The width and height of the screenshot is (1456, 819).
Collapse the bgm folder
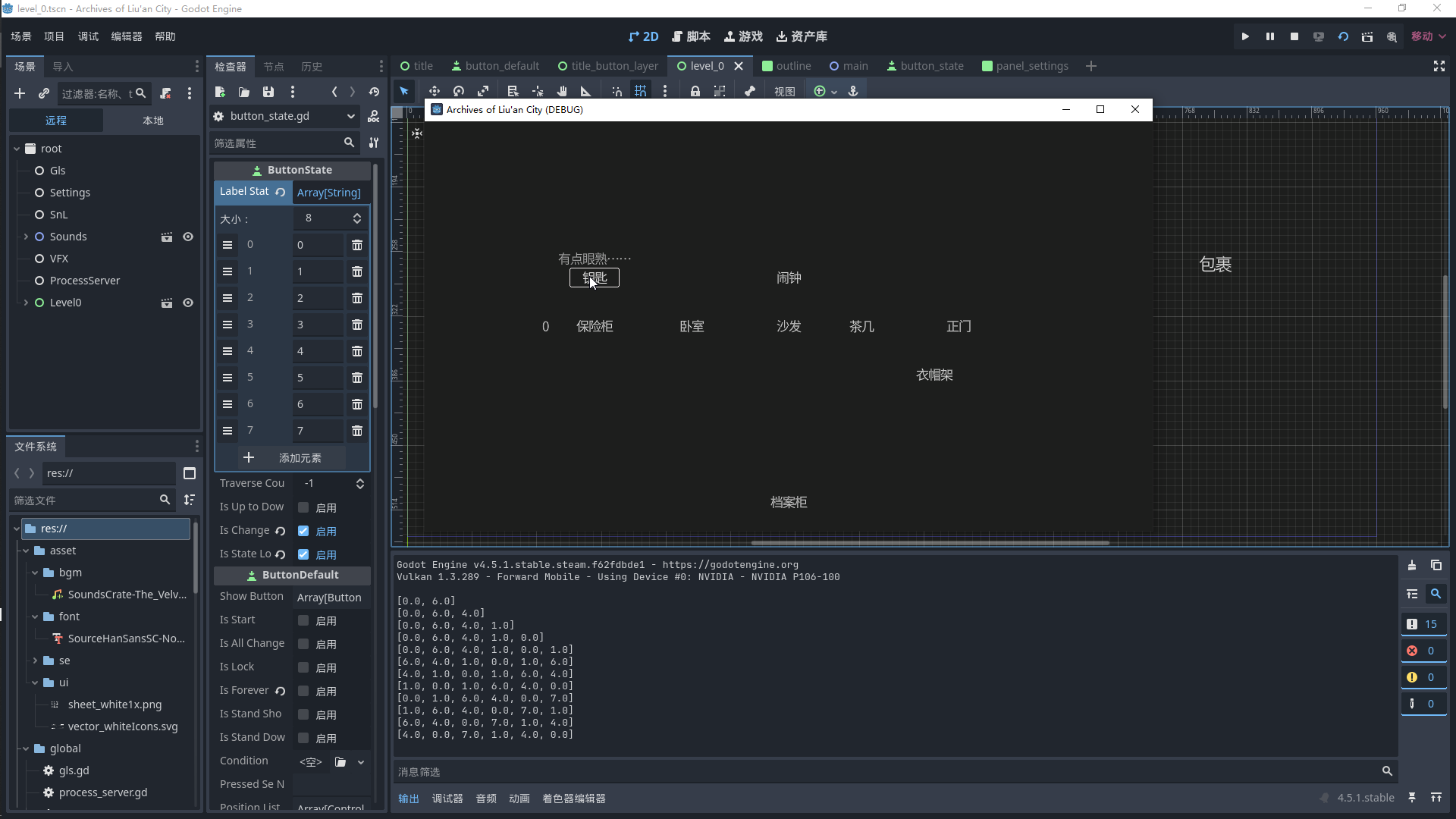click(x=35, y=573)
